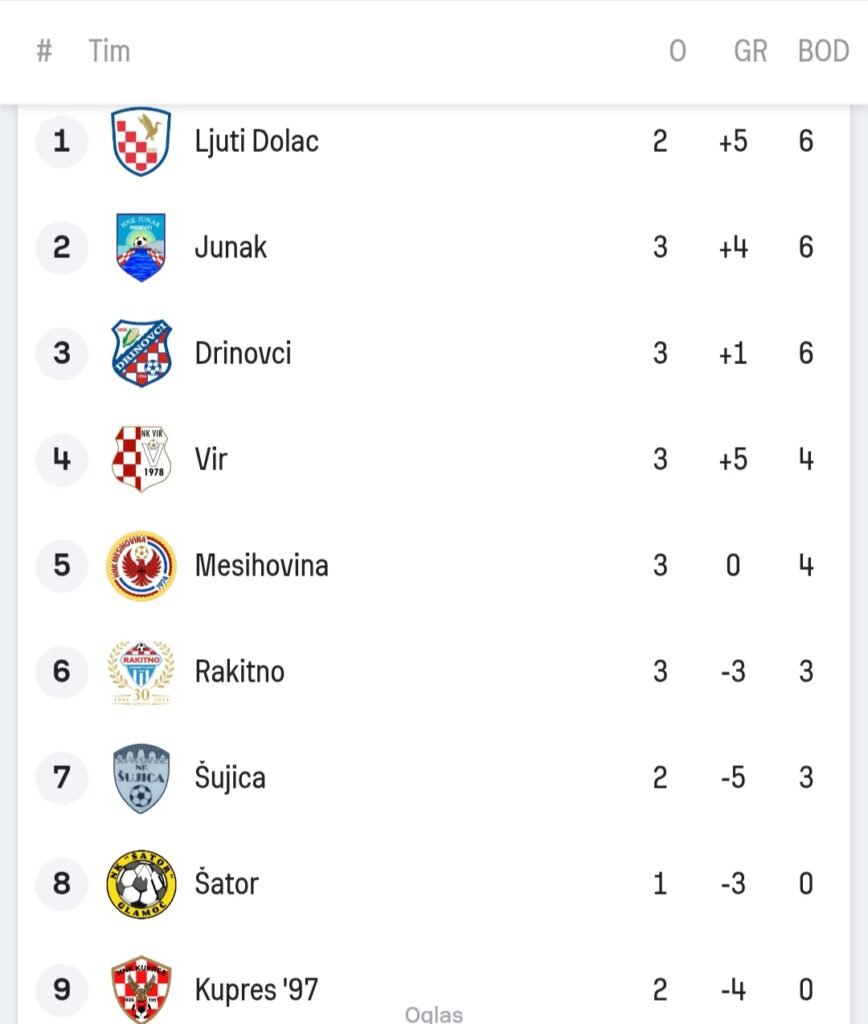Select the Tim column header
The width and height of the screenshot is (868, 1024).
109,51
